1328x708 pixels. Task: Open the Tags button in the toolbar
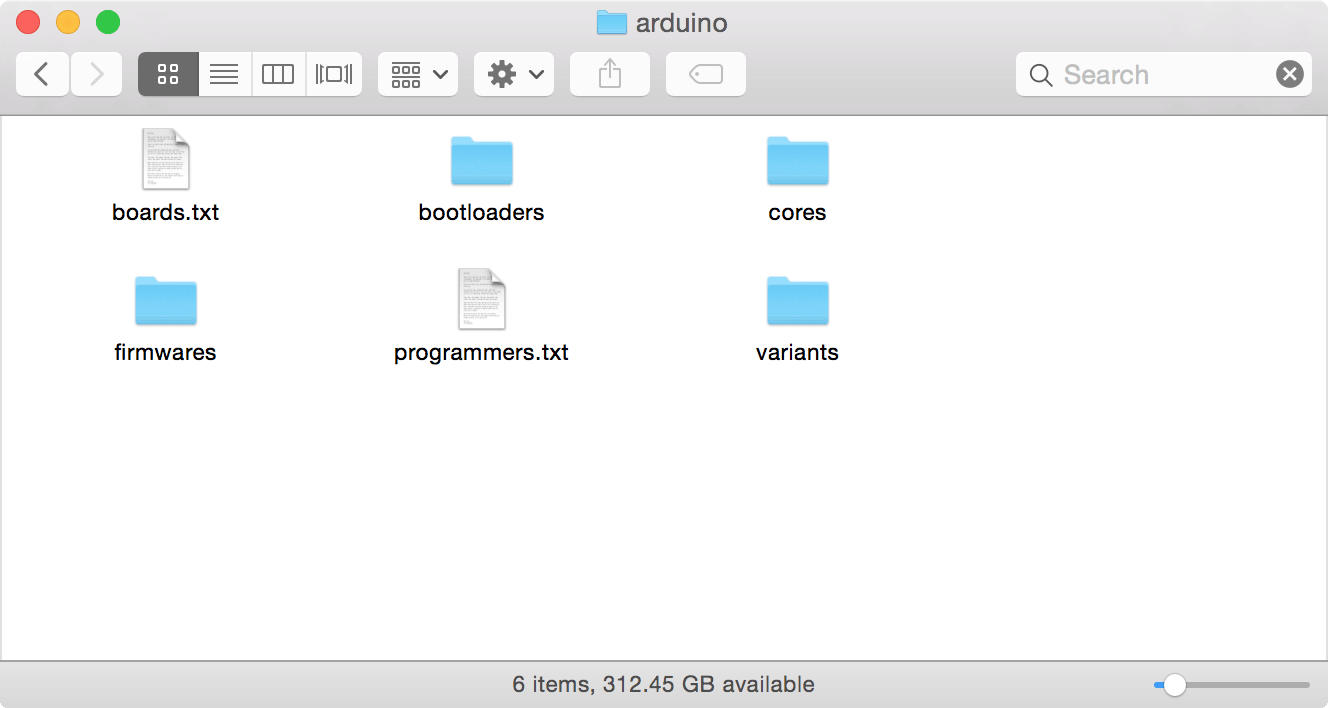pyautogui.click(x=705, y=73)
